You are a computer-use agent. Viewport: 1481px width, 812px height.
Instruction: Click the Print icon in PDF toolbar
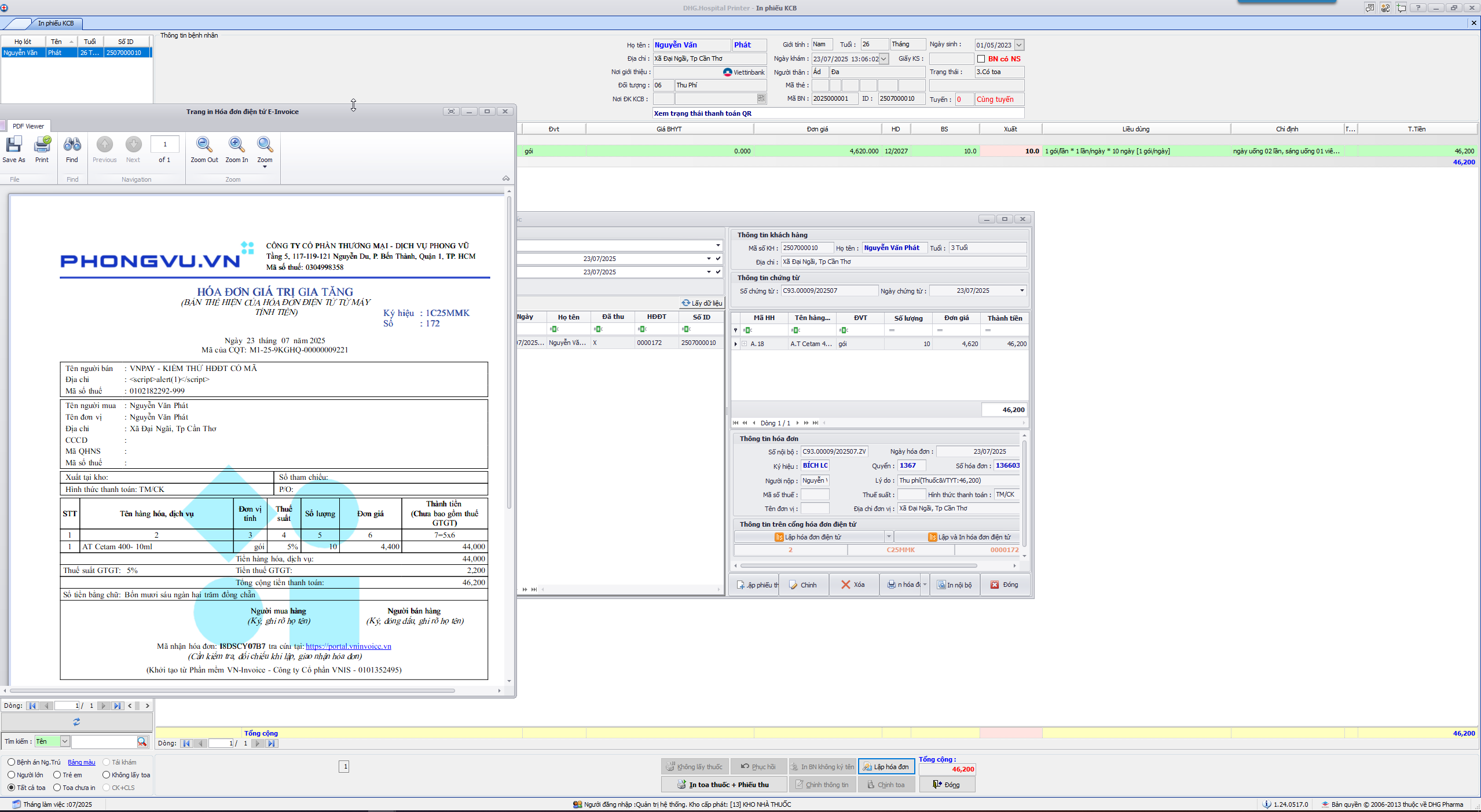pos(42,145)
